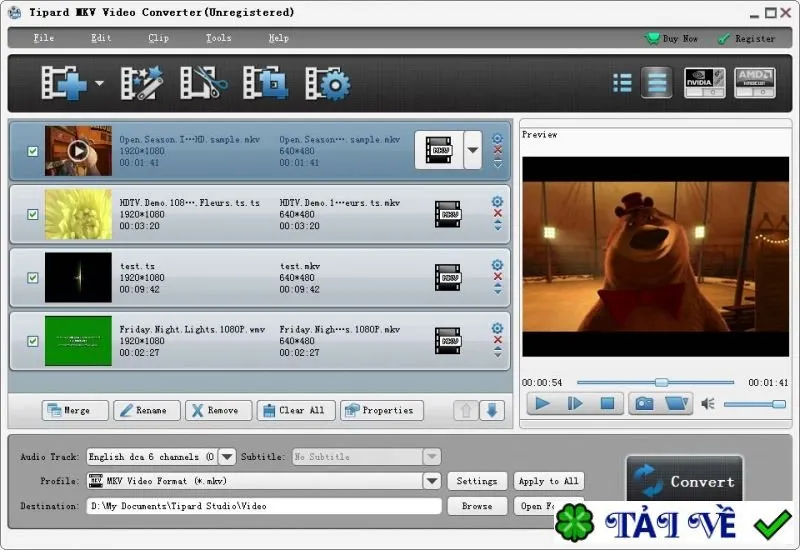
Task: Open the Effect magic wand tool
Action: [142, 83]
